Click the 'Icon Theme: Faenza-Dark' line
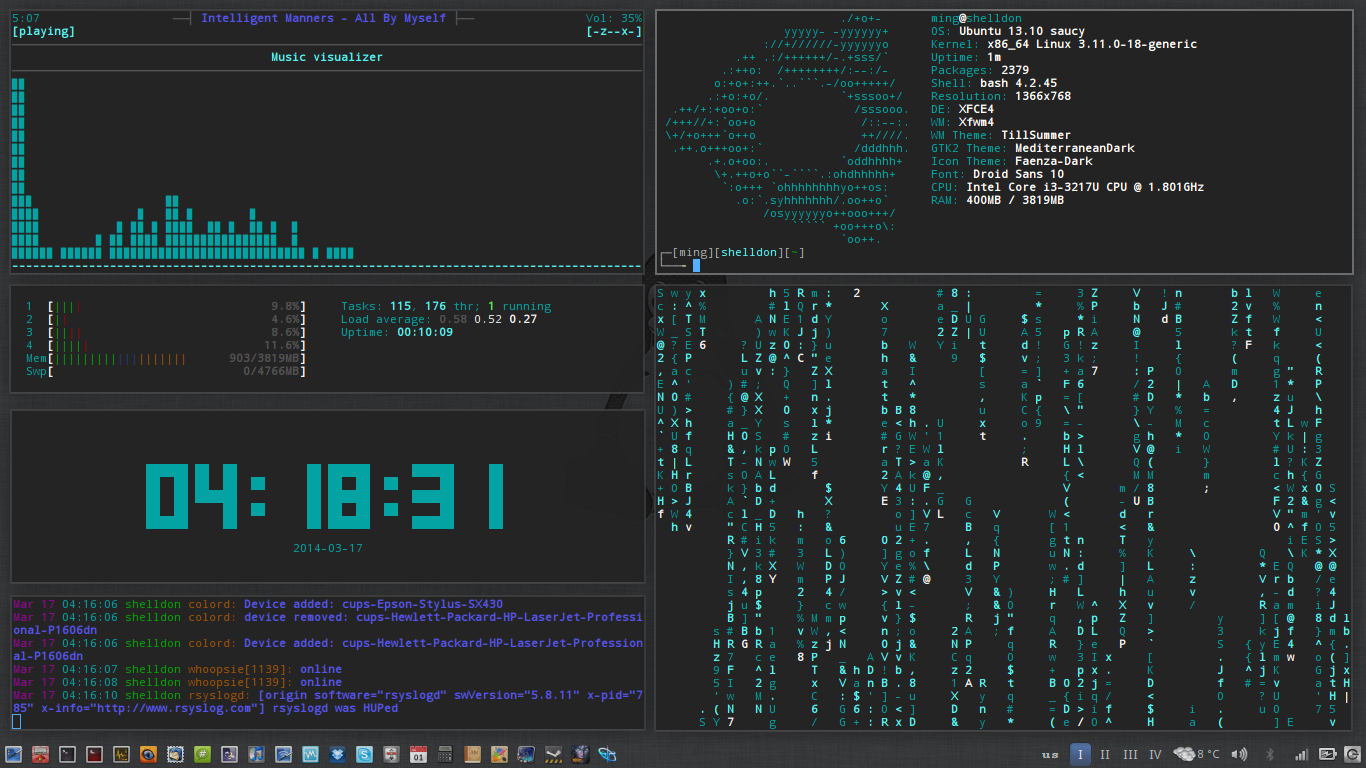Viewport: 1366px width, 768px height. click(1012, 161)
